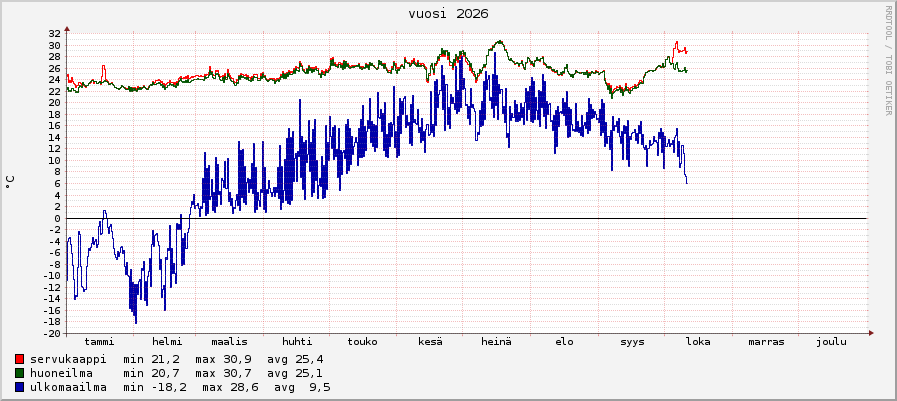Click huoneilma 'min 20,7' value
The image size is (897, 401).
(152, 374)
